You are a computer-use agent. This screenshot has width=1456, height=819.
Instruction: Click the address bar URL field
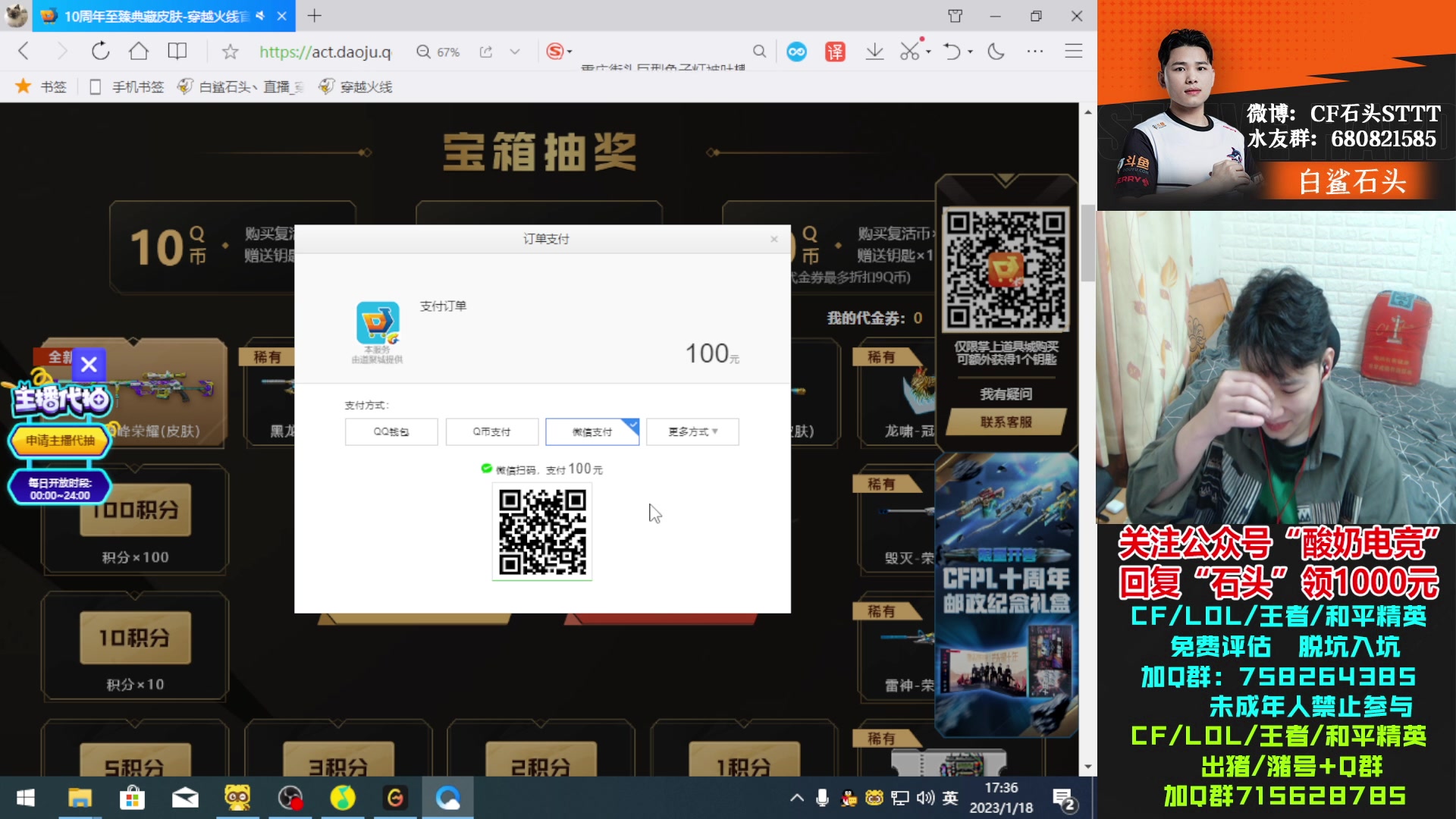pos(325,52)
